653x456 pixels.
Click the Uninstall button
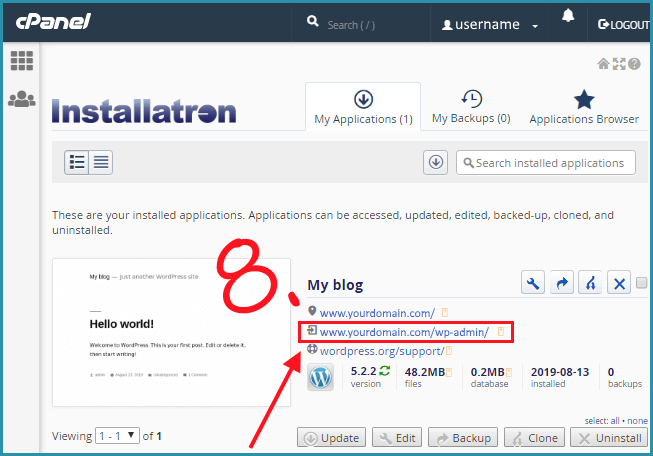[609, 438]
